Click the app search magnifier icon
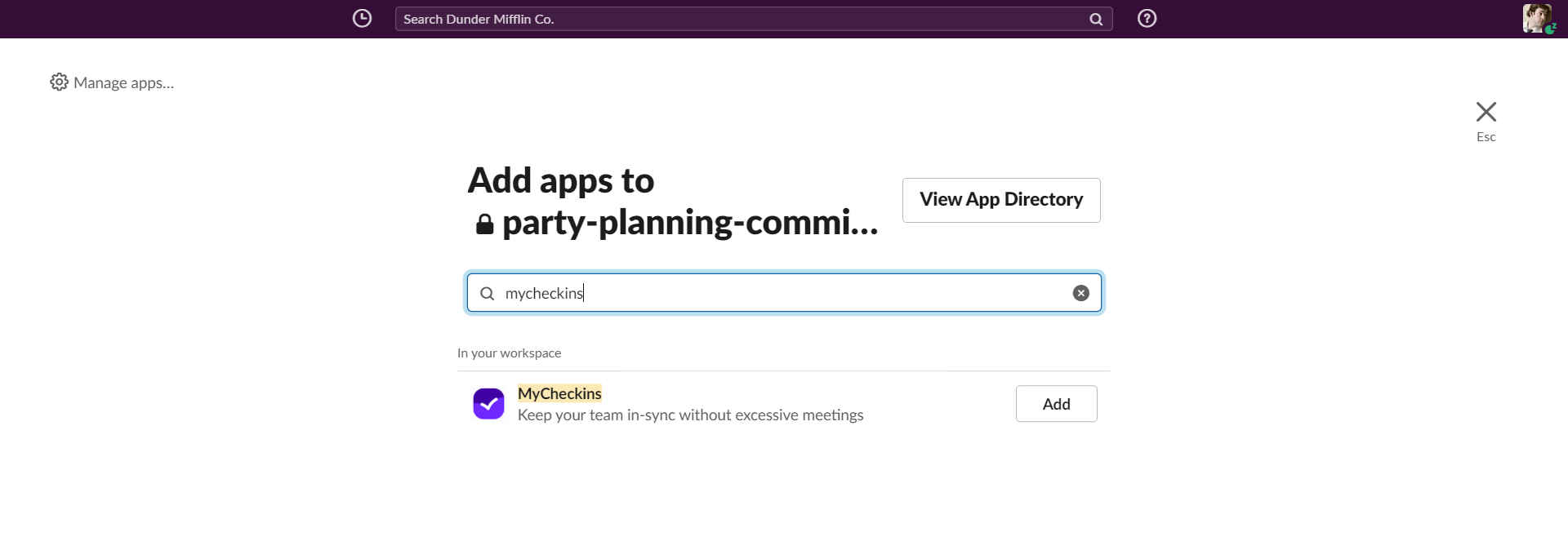The image size is (1568, 559). 487,294
